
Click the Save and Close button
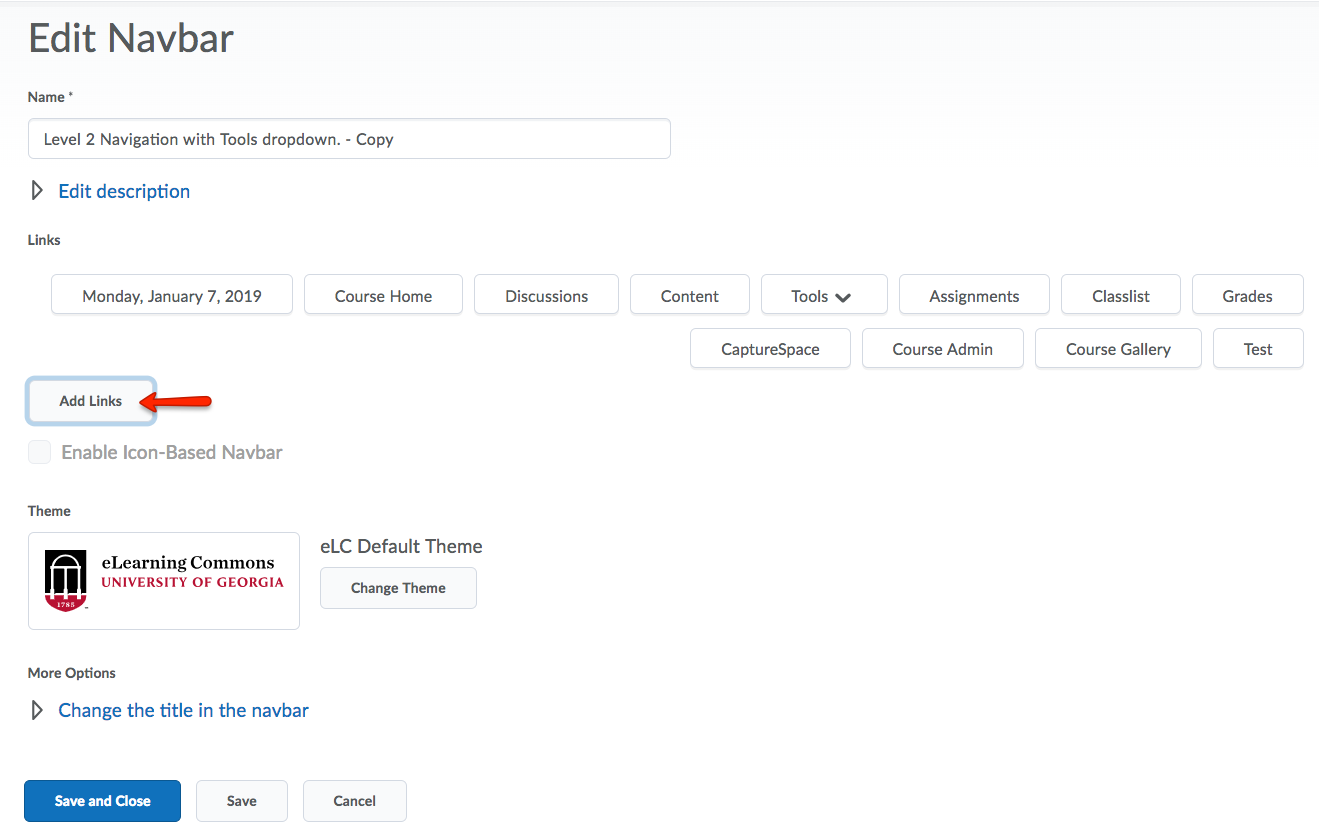click(102, 801)
